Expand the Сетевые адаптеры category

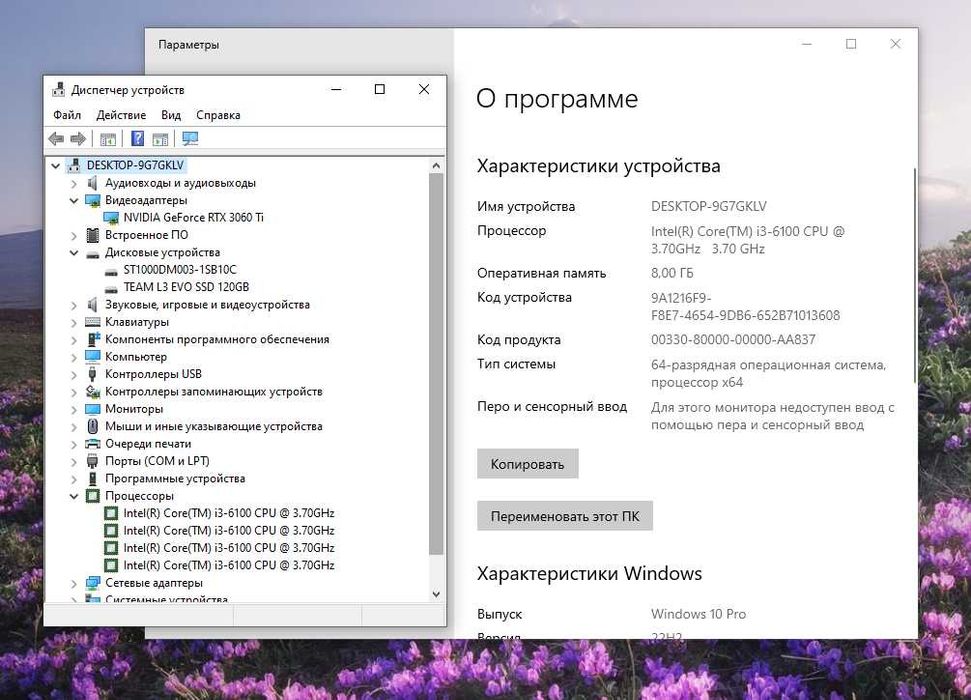point(74,583)
